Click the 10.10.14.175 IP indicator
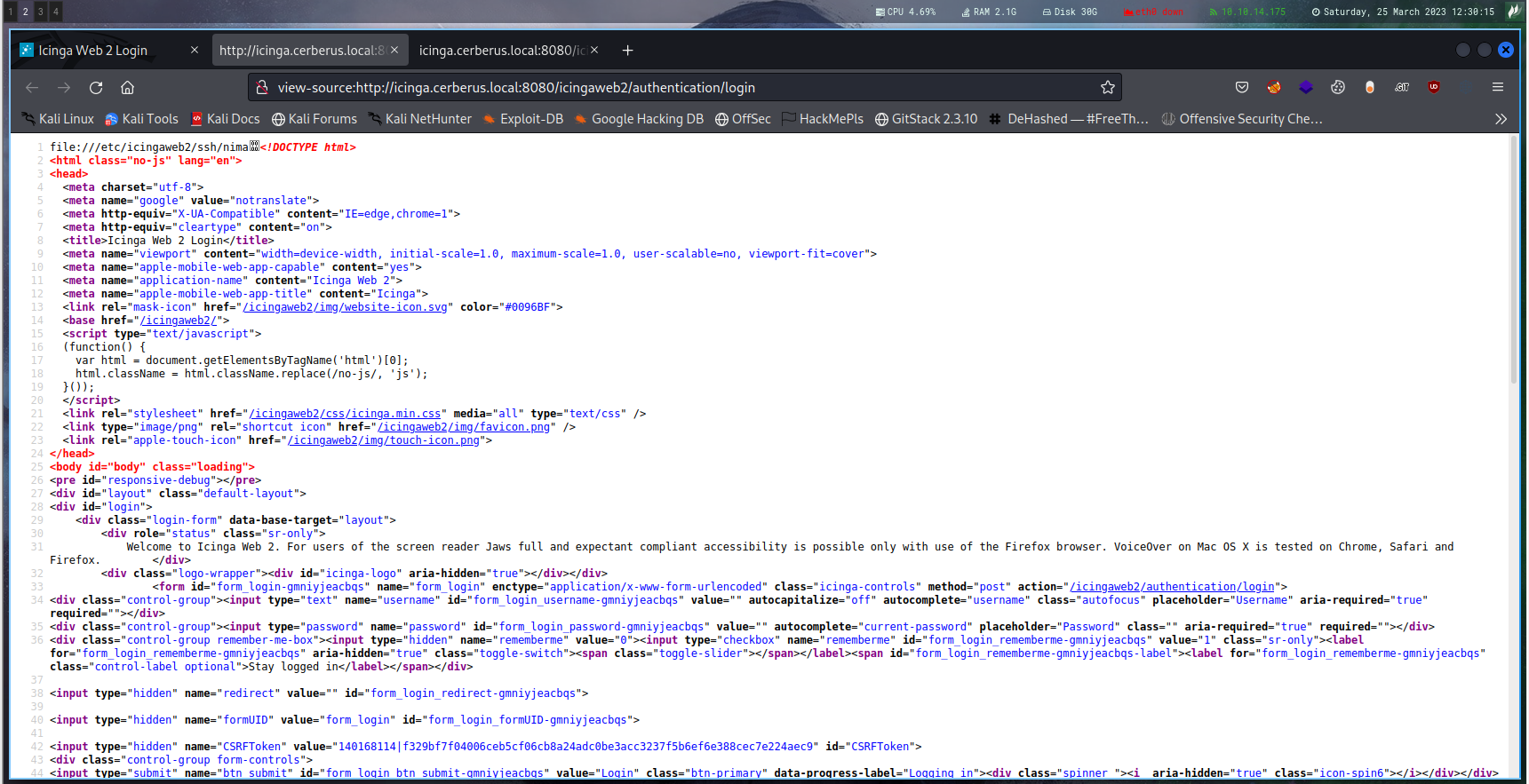This screenshot has width=1529, height=784. (1247, 12)
